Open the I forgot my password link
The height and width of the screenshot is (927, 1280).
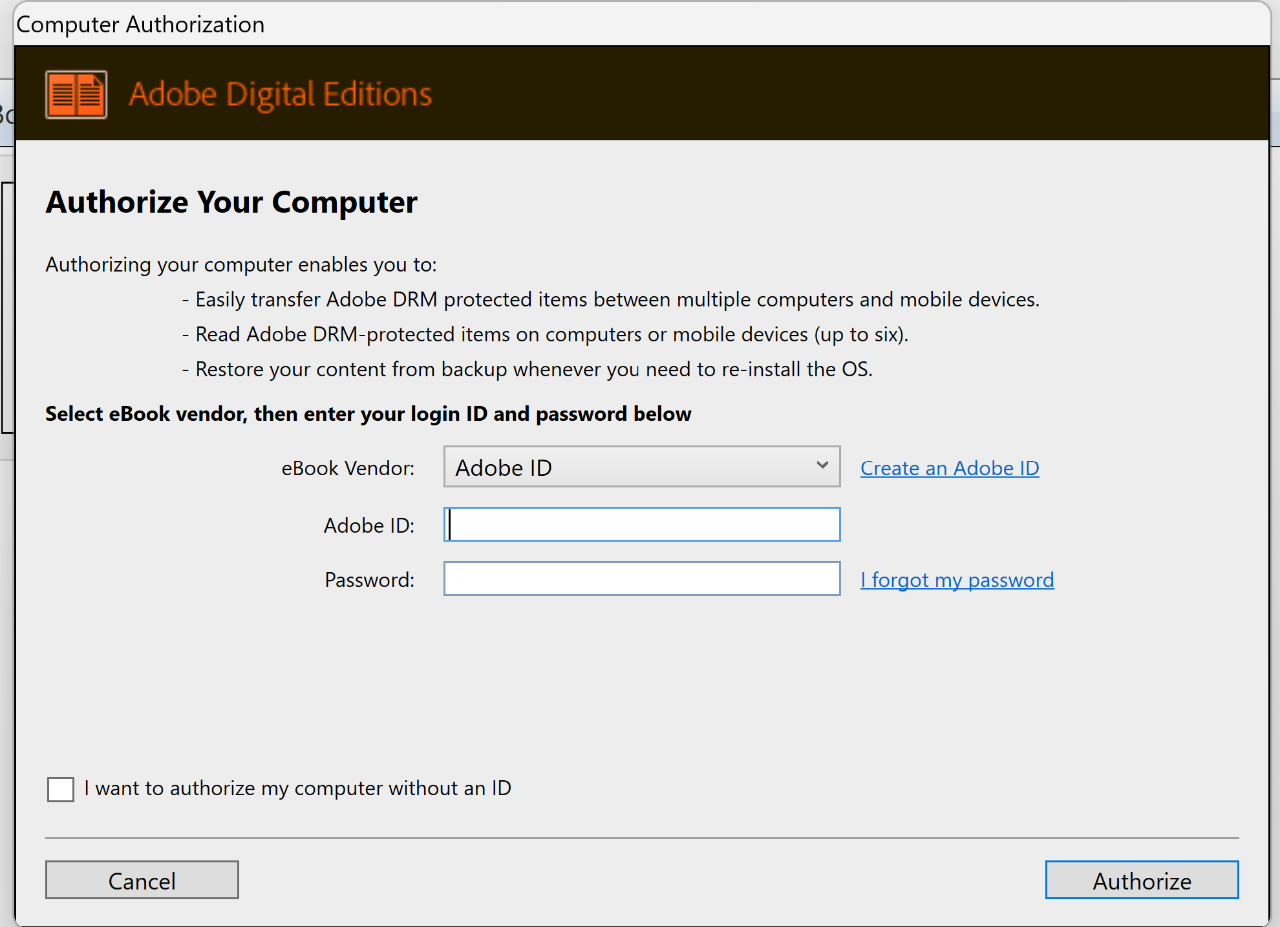click(x=957, y=580)
